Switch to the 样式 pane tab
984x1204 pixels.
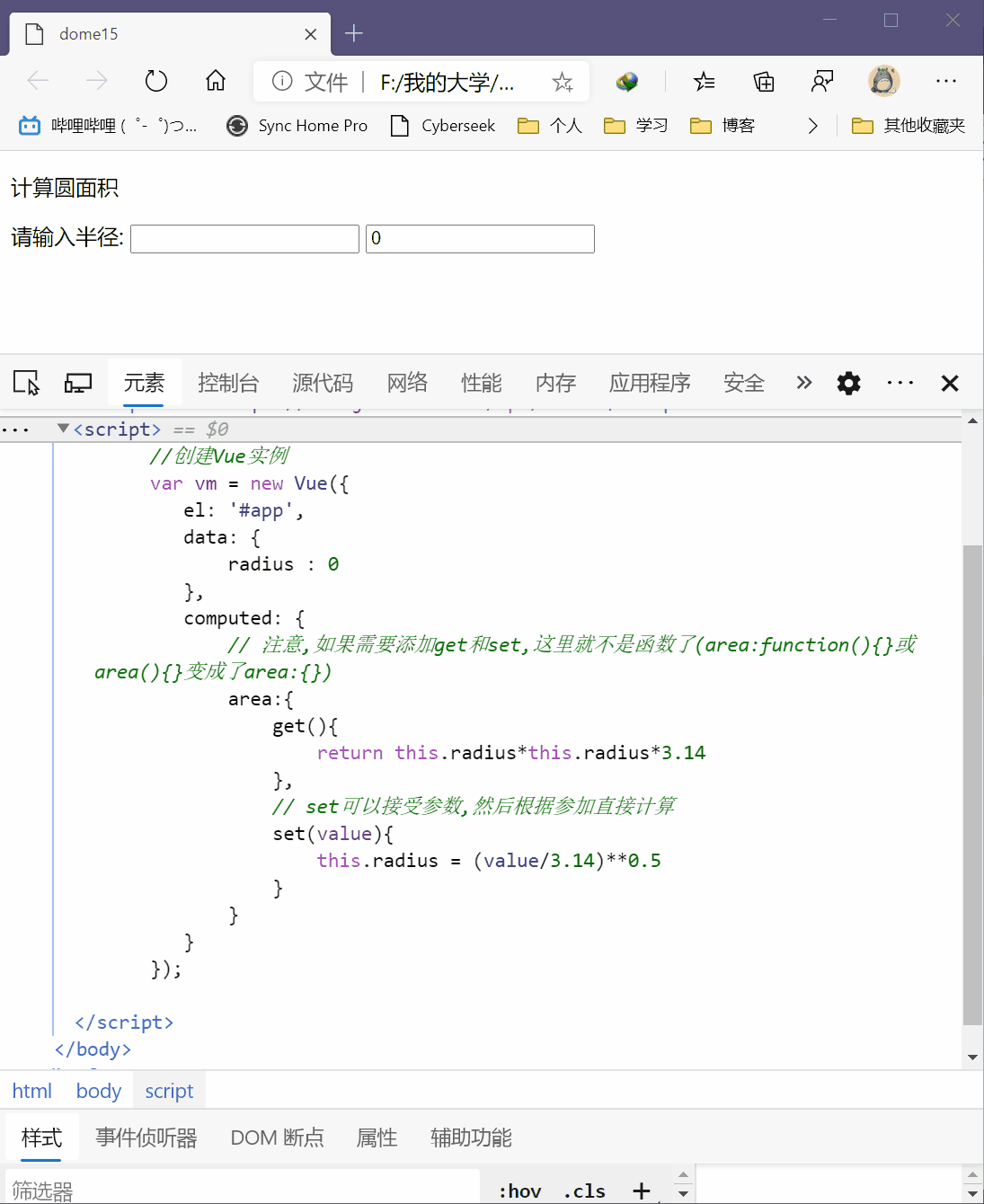[x=42, y=1138]
